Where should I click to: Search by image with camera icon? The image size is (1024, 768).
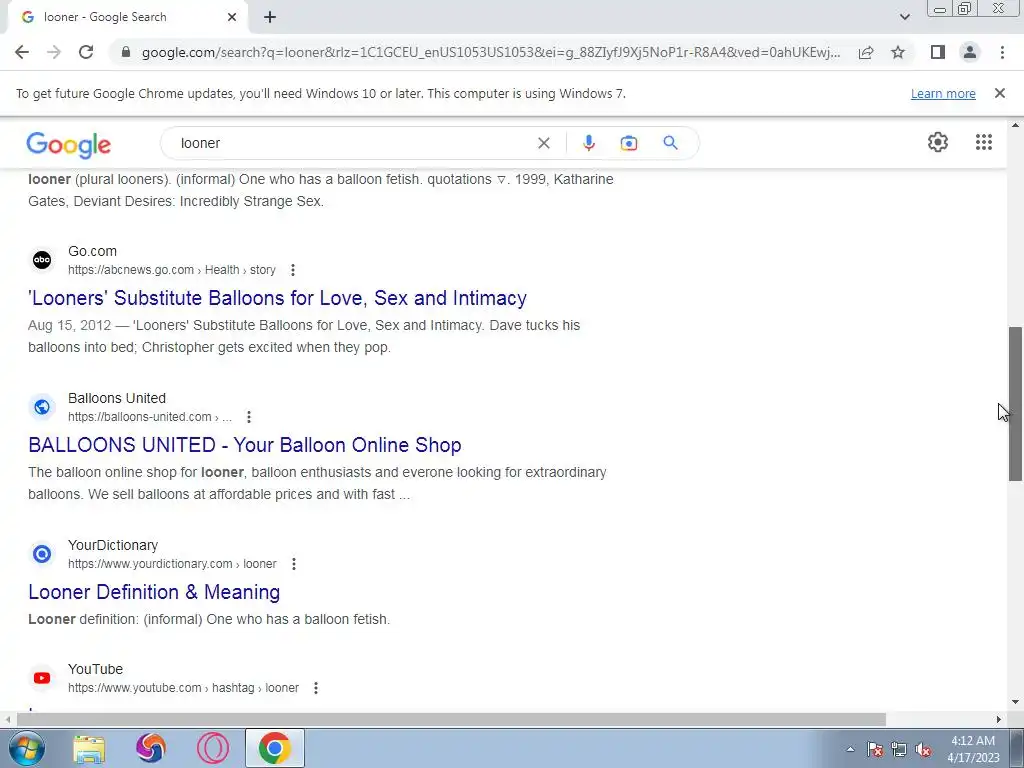pos(628,143)
